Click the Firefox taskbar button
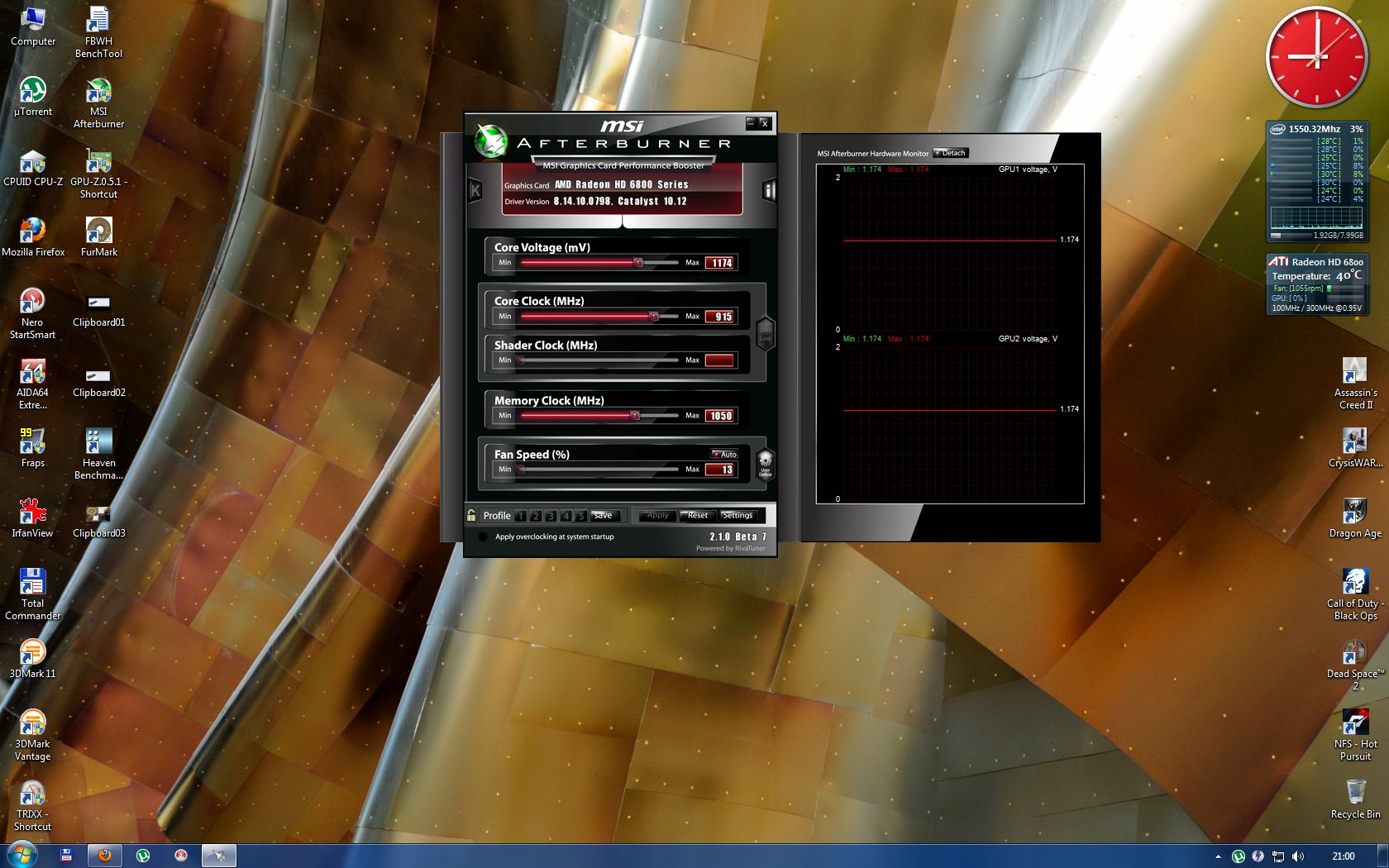Viewport: 1389px width, 868px height. coord(105,856)
